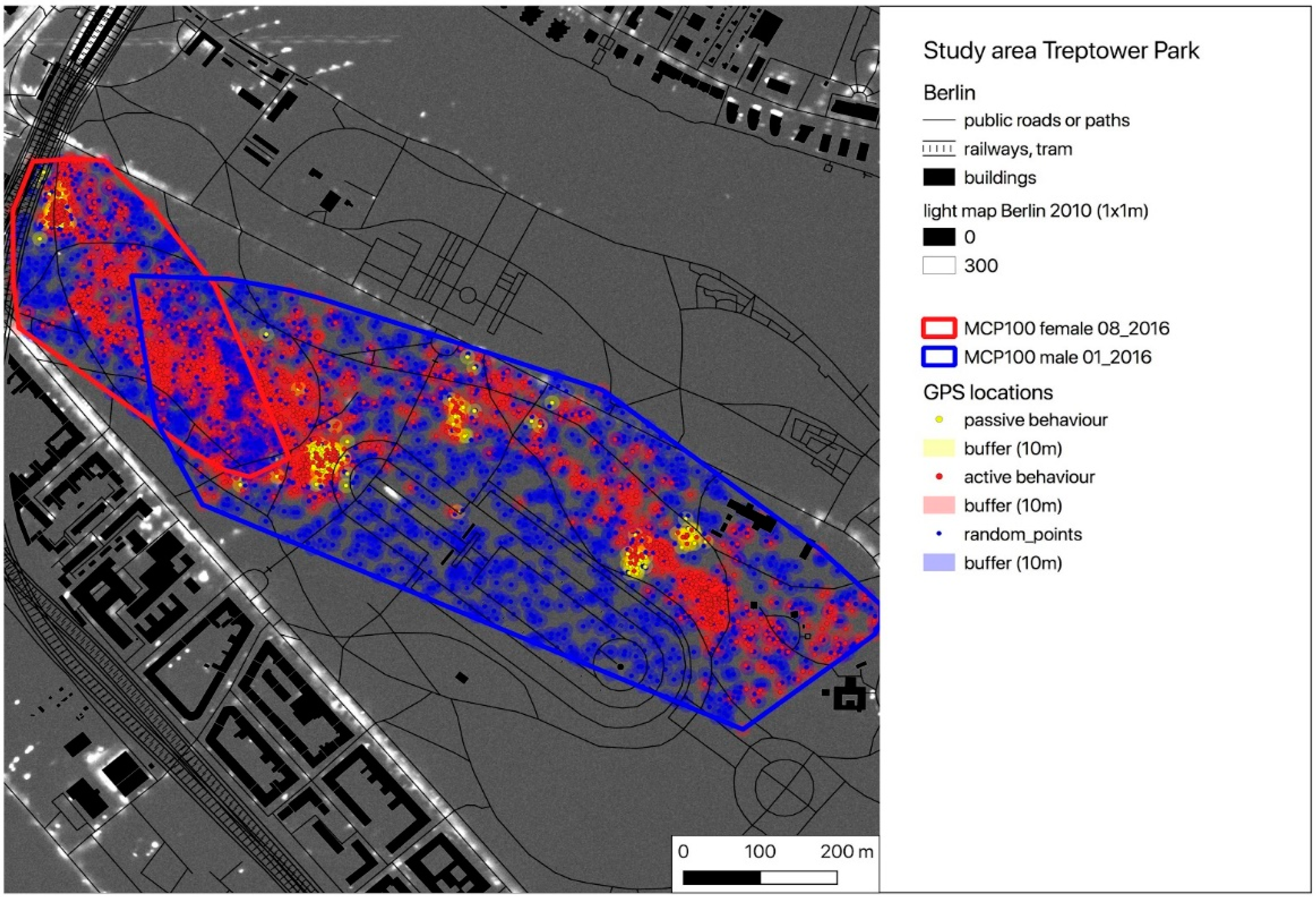This screenshot has width=1316, height=897.
Task: Click the random_points blue dot symbol
Action: (939, 534)
